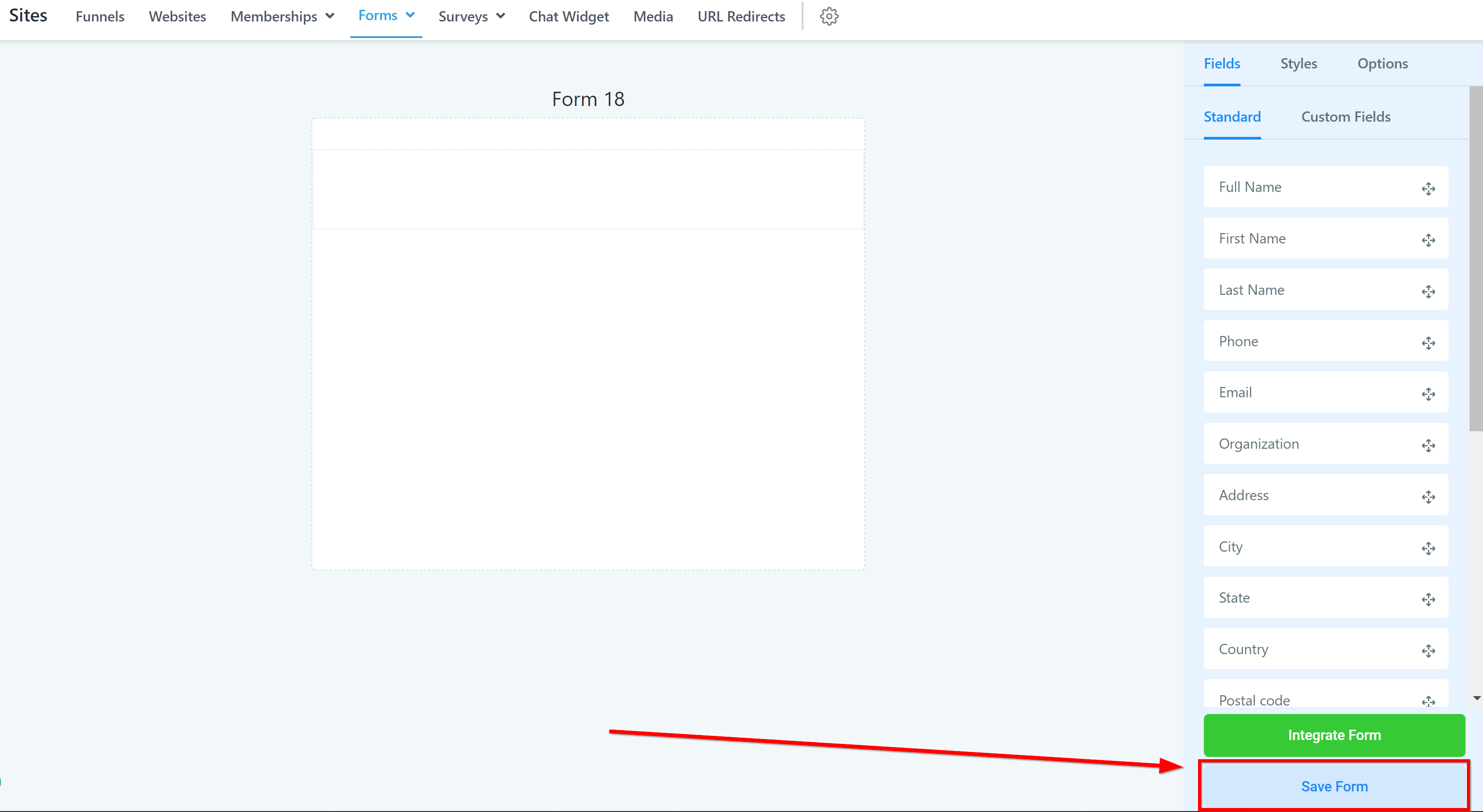This screenshot has width=1483, height=812.
Task: Switch to the Options tab
Action: tap(1382, 64)
